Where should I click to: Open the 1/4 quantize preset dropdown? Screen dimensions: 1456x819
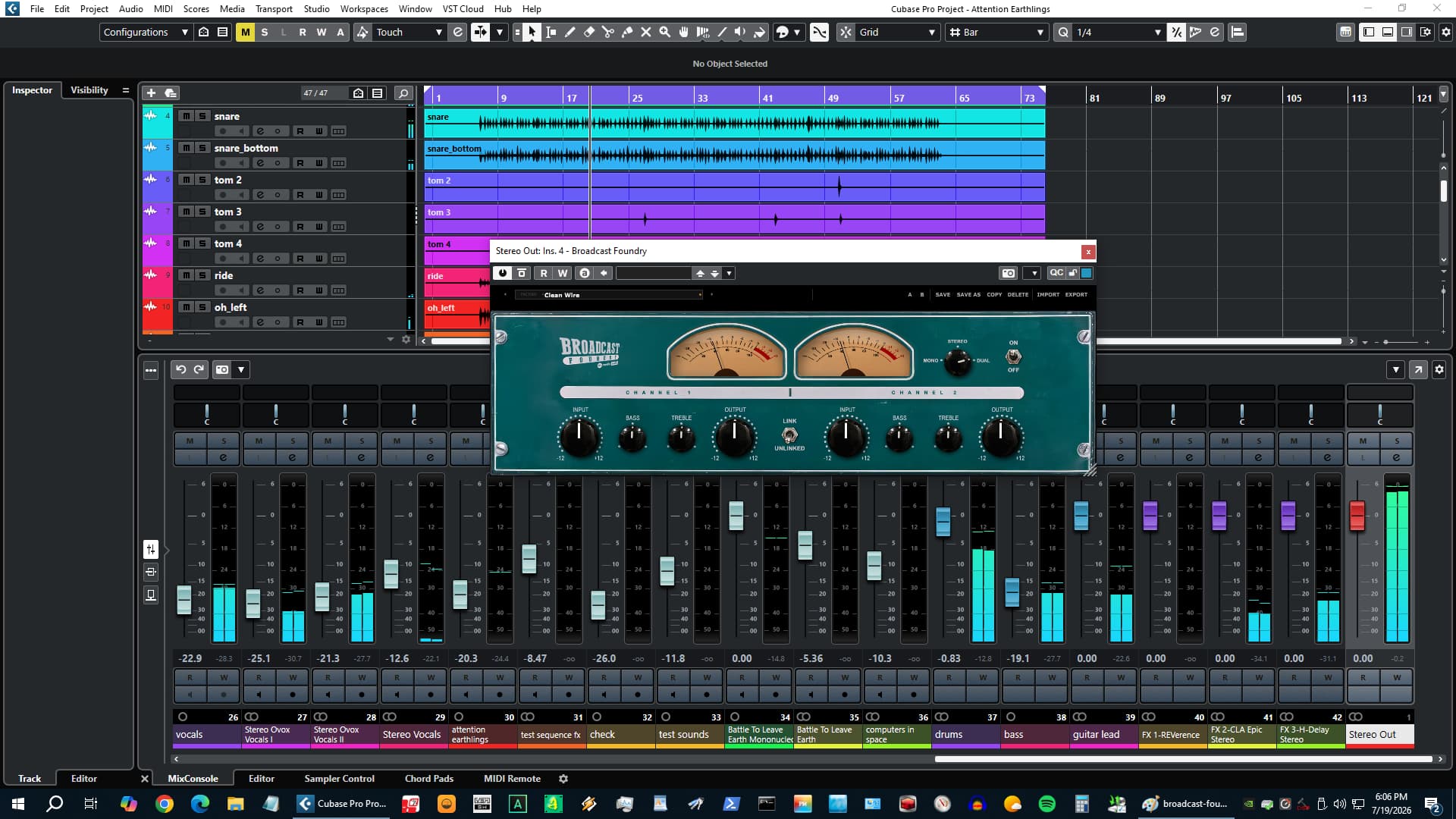tap(1119, 32)
